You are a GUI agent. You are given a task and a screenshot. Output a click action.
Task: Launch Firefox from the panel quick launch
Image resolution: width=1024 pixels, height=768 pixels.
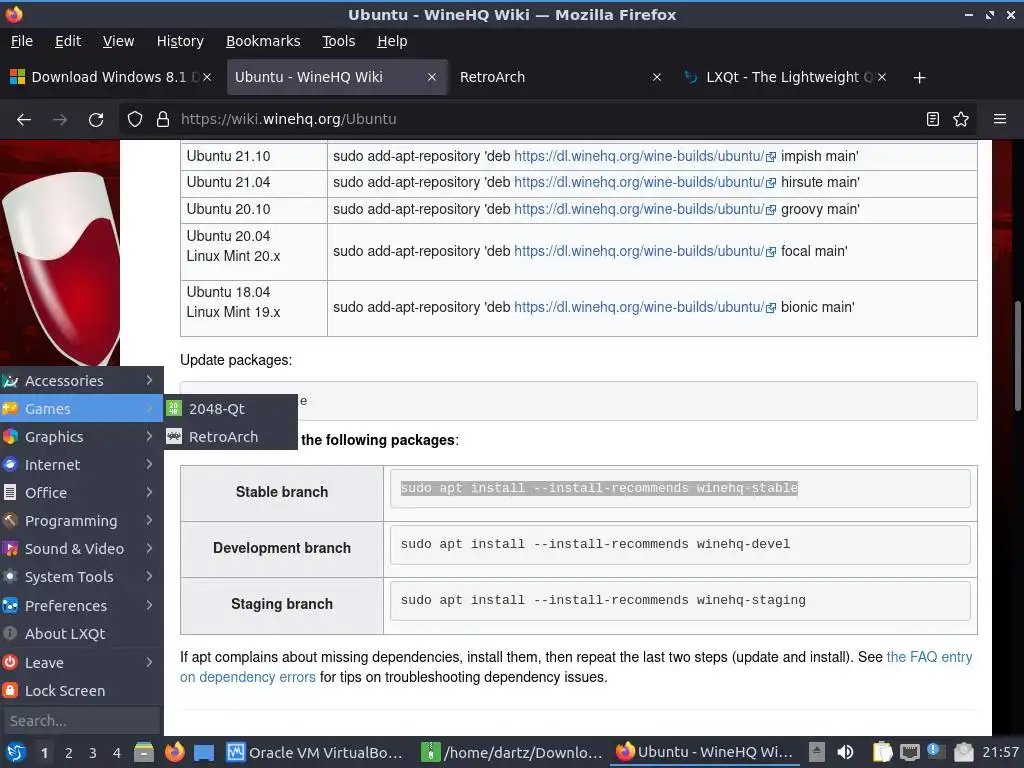coord(174,752)
